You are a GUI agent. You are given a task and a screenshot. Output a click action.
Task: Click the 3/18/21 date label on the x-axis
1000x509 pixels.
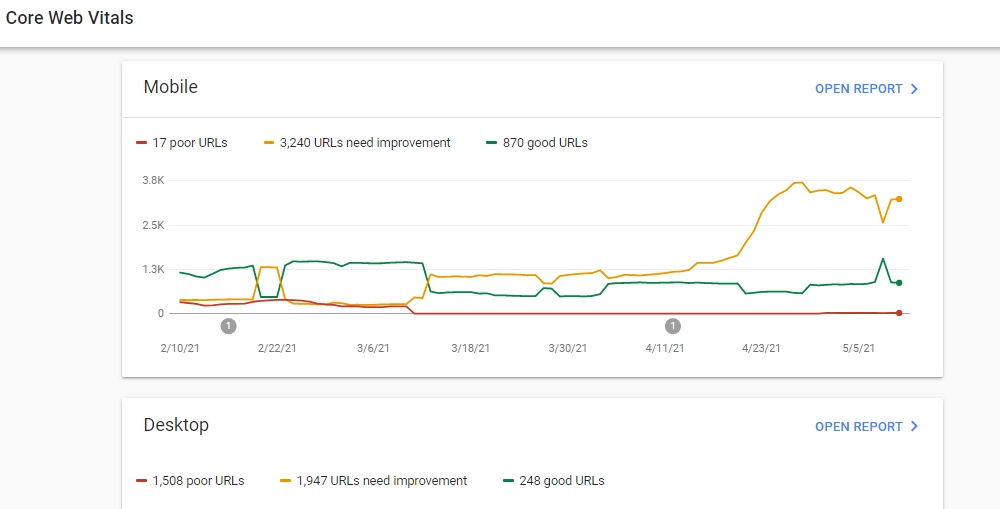[x=470, y=348]
